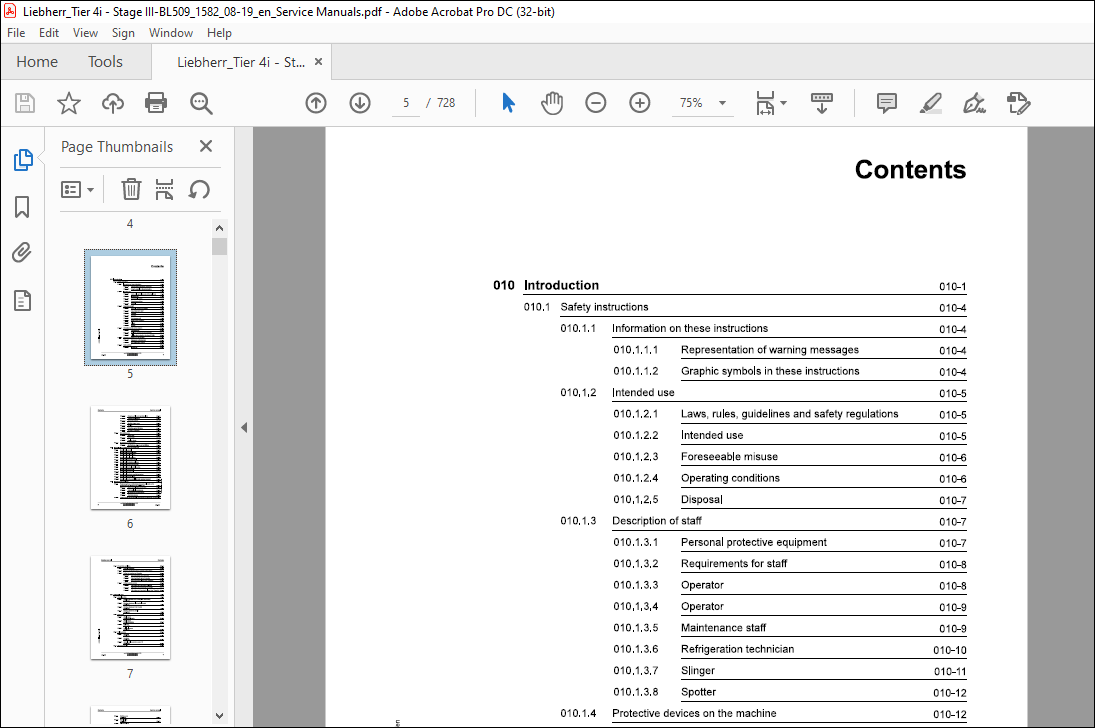Select the arrow selection tool

pos(508,103)
